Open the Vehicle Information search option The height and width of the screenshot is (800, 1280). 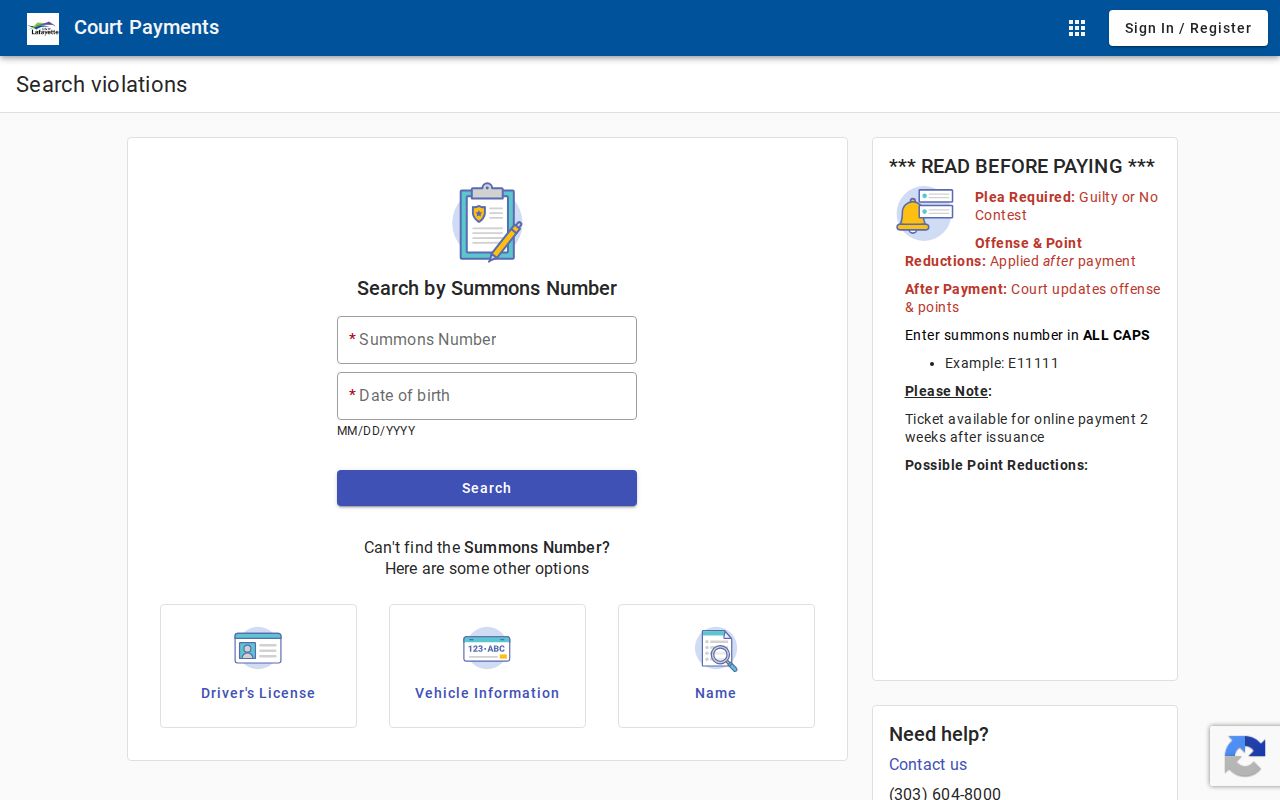pyautogui.click(x=487, y=666)
